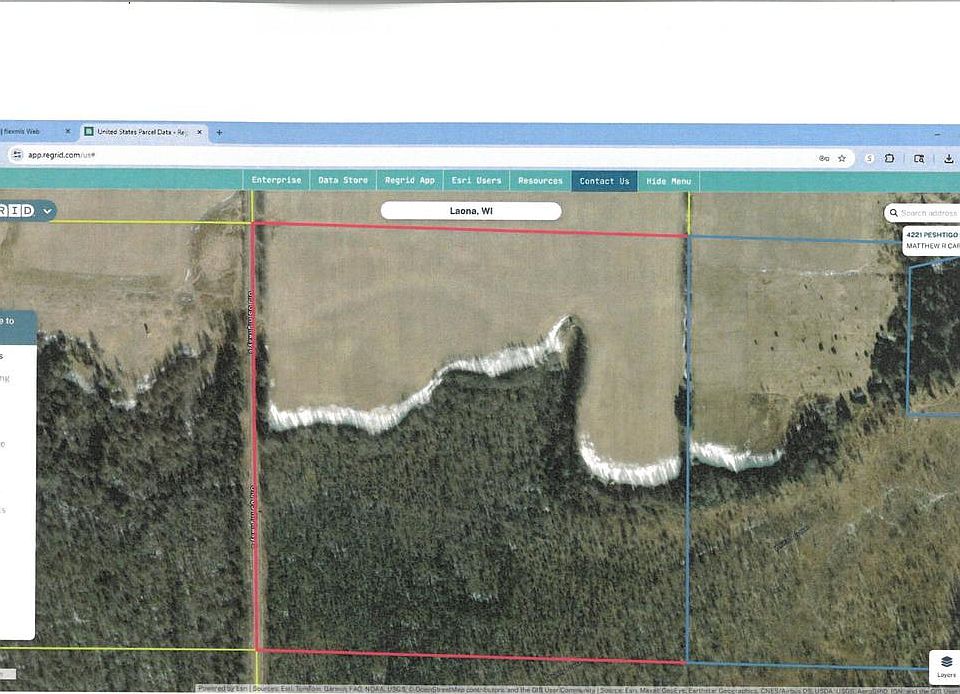Click the bookmark star icon
The height and width of the screenshot is (694, 960).
click(x=842, y=158)
